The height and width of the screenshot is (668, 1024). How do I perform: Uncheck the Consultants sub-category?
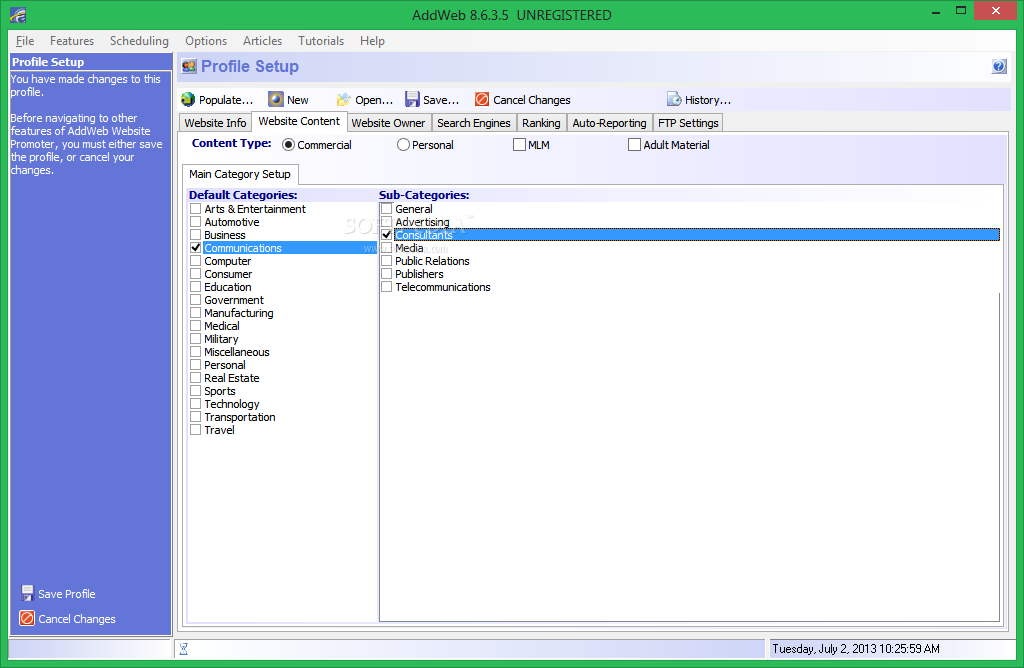(x=387, y=234)
